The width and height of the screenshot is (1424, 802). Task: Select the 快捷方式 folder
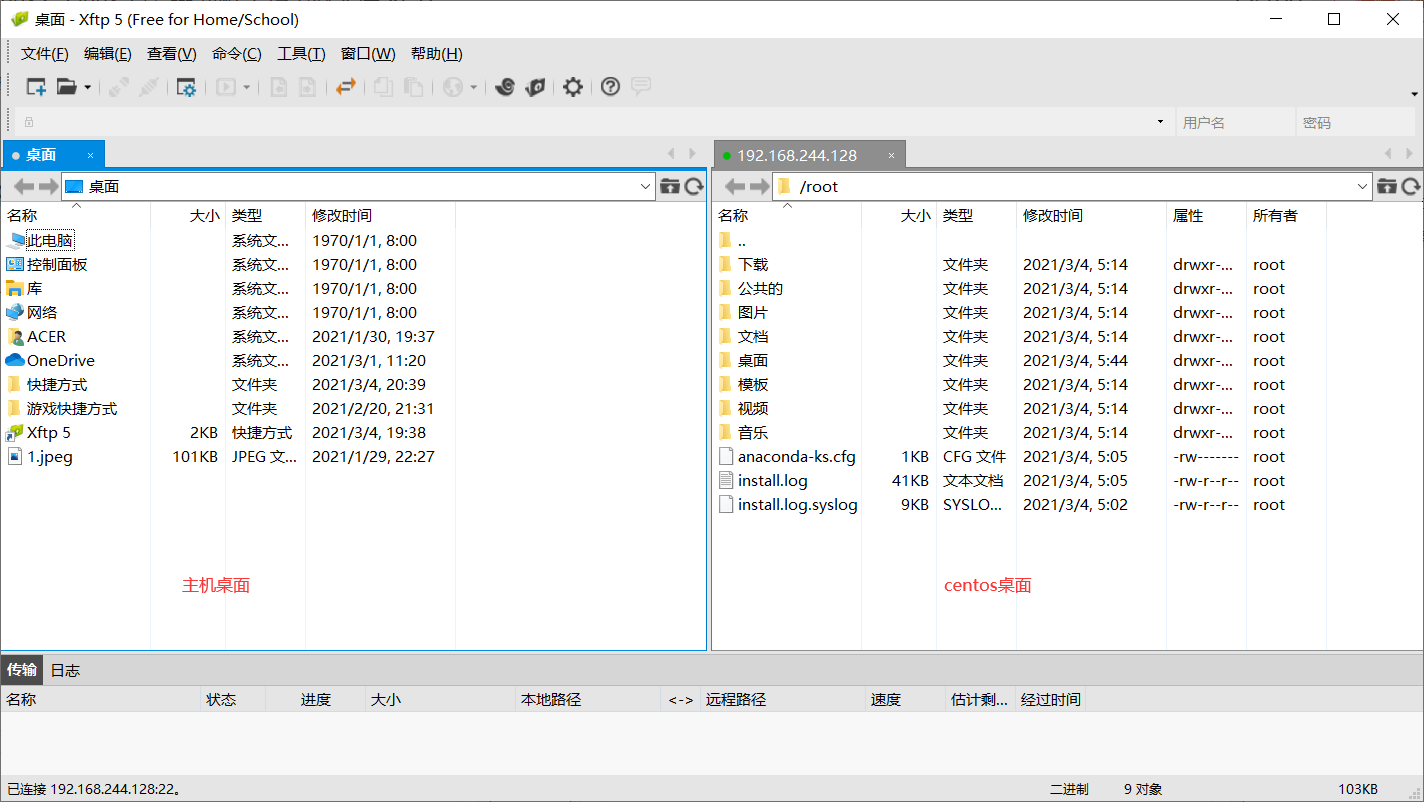(57, 384)
